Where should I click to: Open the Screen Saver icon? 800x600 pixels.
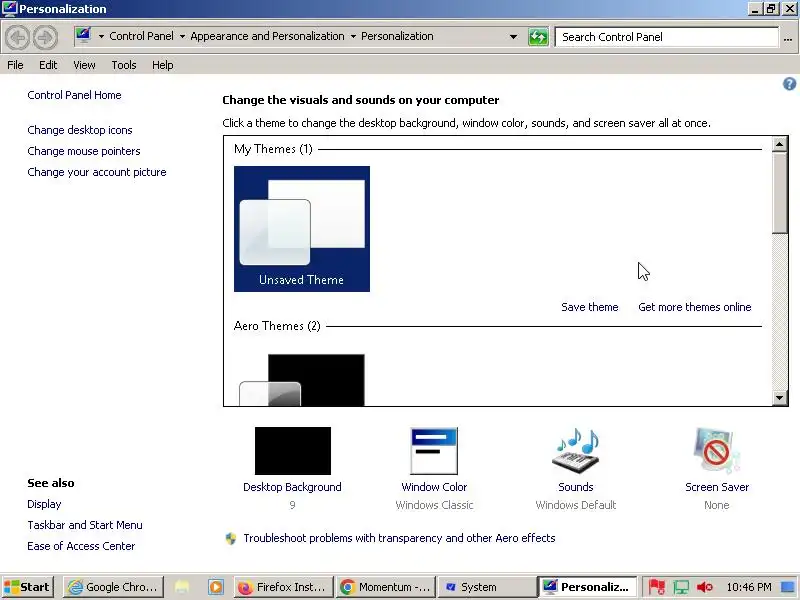tap(716, 451)
